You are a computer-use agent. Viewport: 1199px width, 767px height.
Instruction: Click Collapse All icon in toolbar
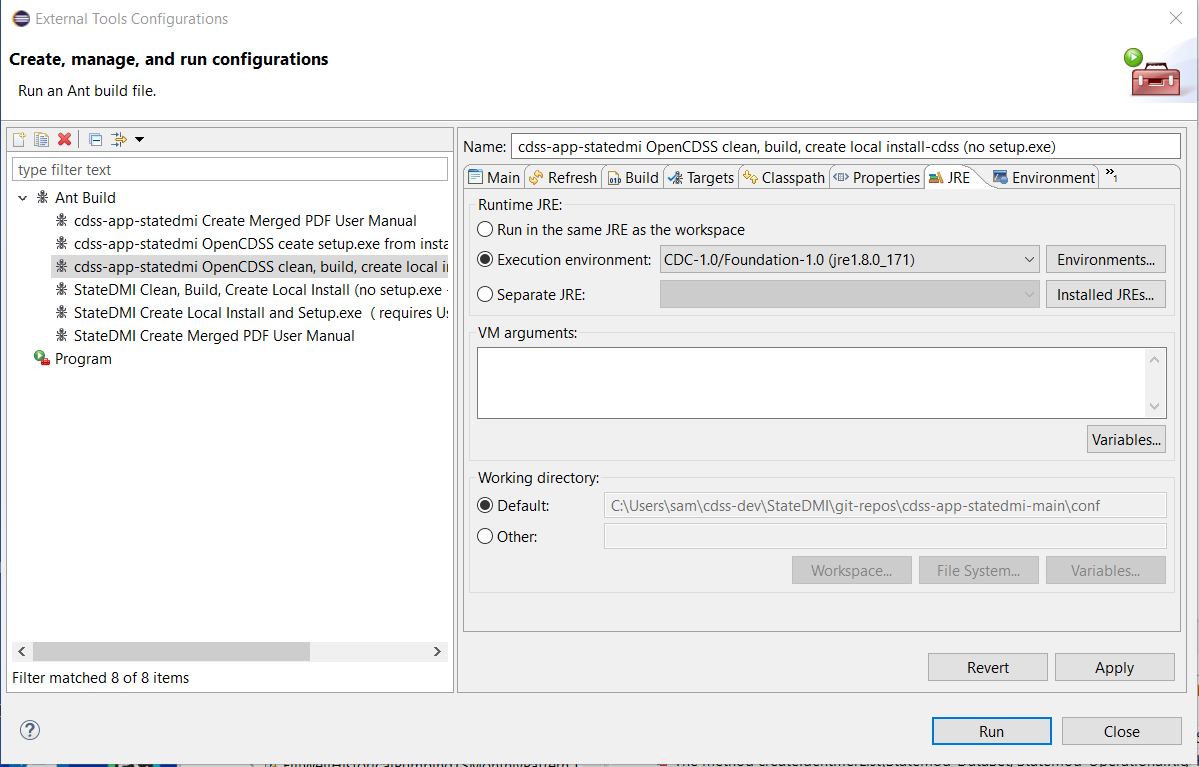pyautogui.click(x=96, y=139)
